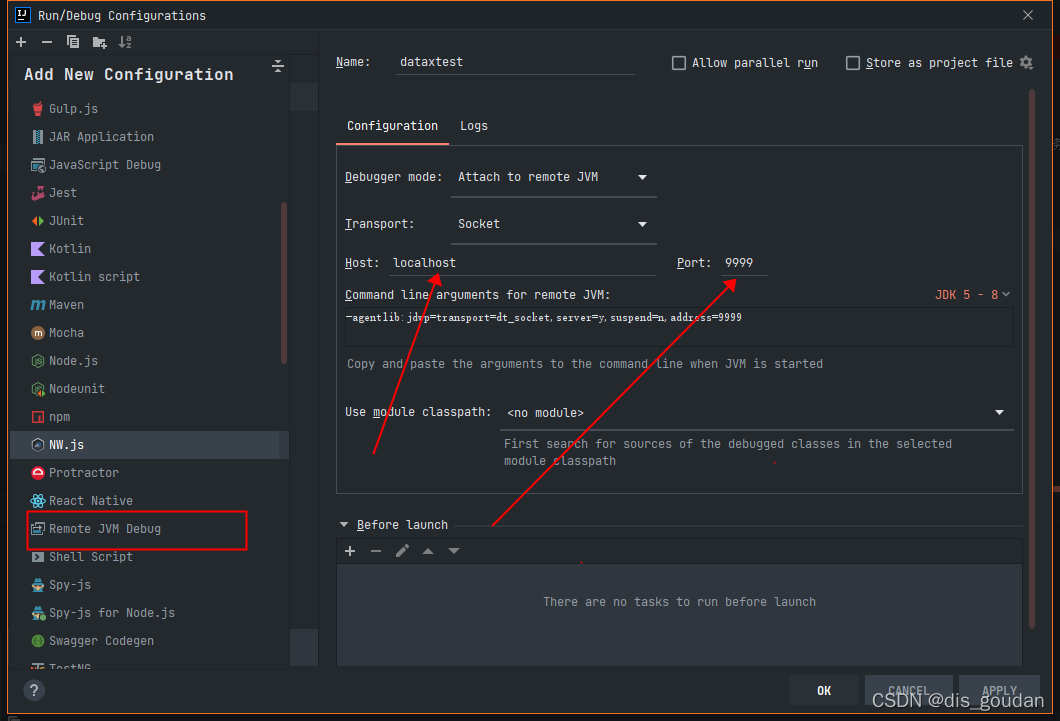Open the Debugger mode dropdown
This screenshot has width=1060, height=721.
[554, 178]
